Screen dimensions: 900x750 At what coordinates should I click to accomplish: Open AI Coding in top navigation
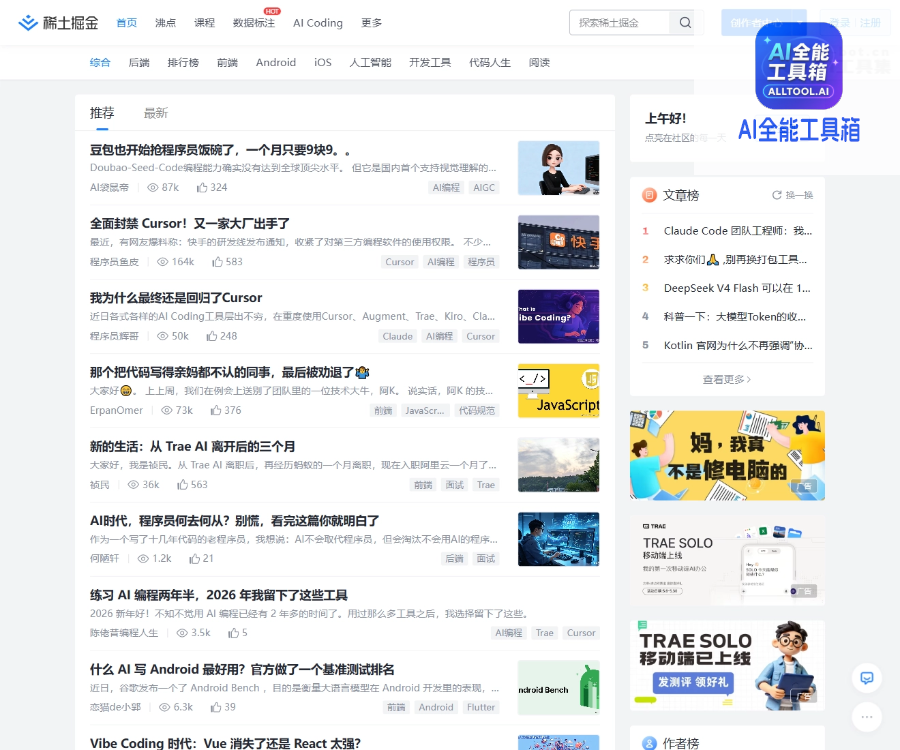coord(317,23)
